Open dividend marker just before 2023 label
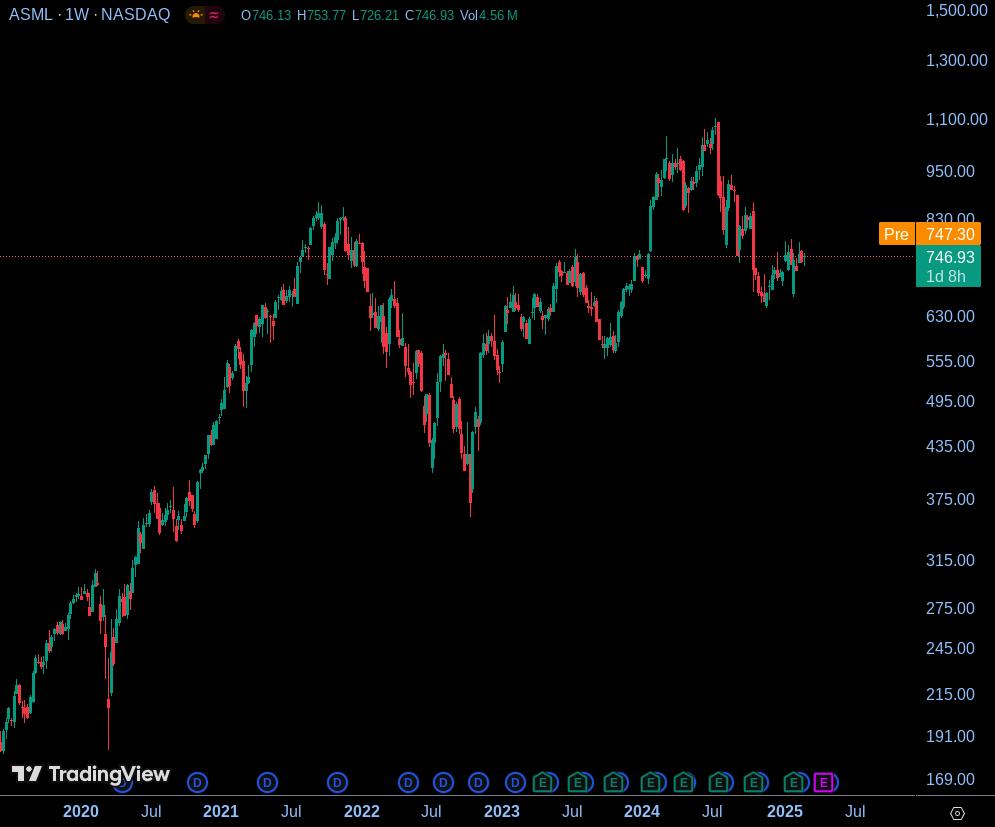 coord(478,783)
